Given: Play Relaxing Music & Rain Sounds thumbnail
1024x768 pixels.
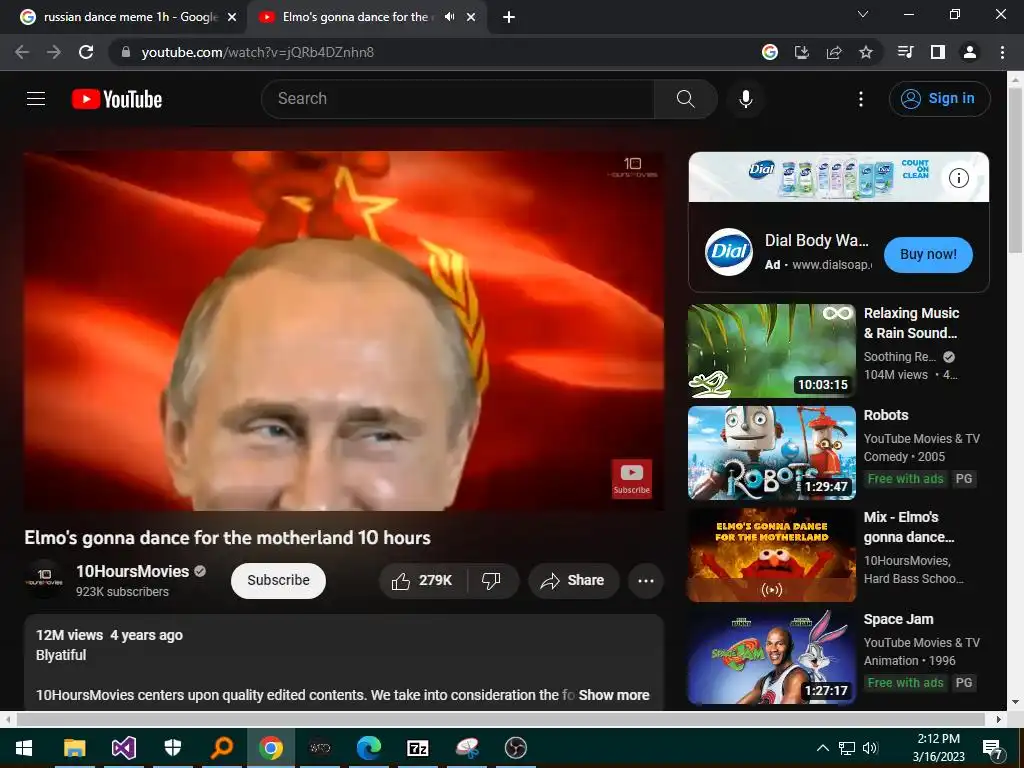Looking at the screenshot, I should (772, 351).
